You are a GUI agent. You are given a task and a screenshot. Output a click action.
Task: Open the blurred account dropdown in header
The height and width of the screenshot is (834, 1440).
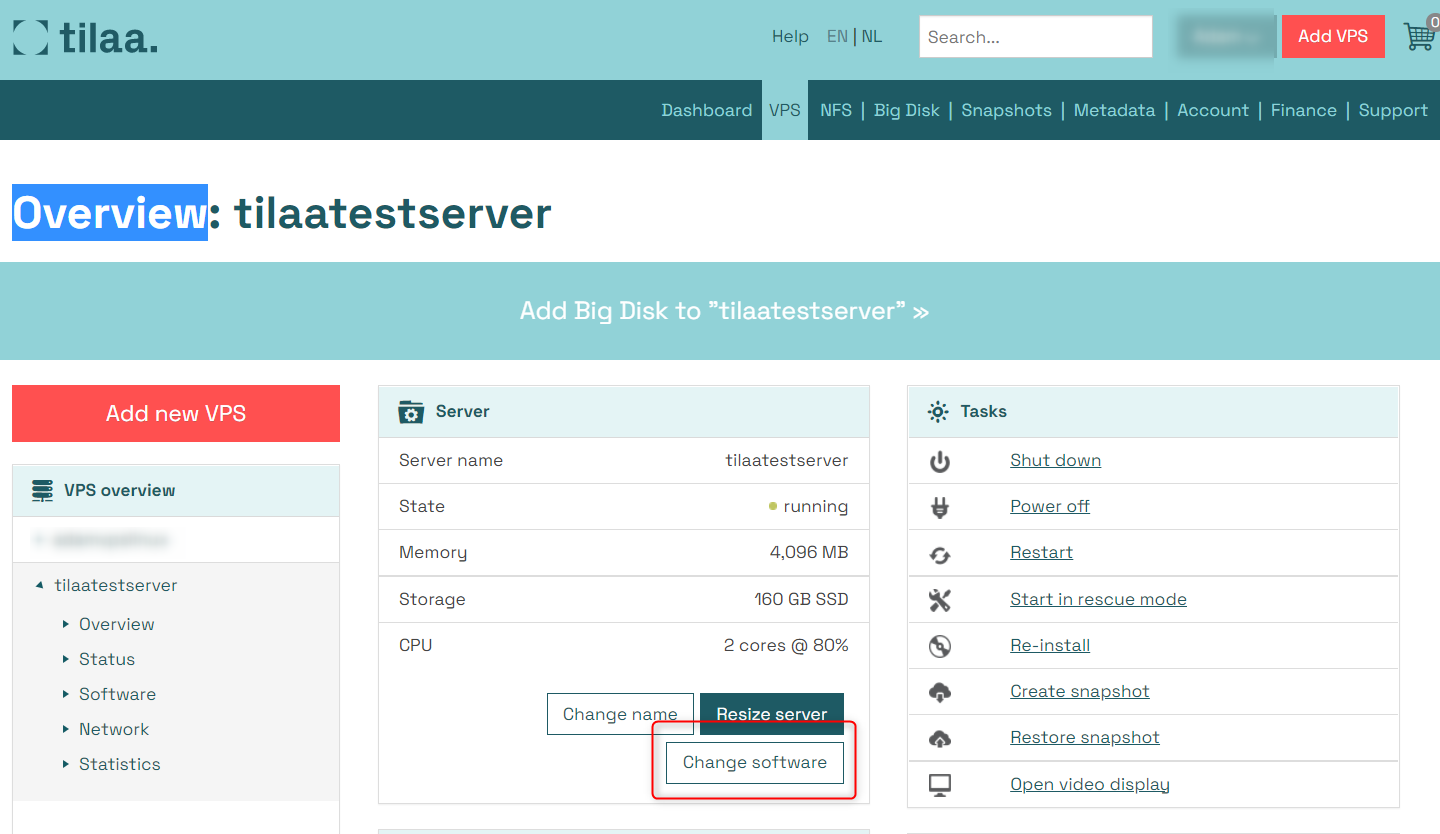[x=1225, y=36]
